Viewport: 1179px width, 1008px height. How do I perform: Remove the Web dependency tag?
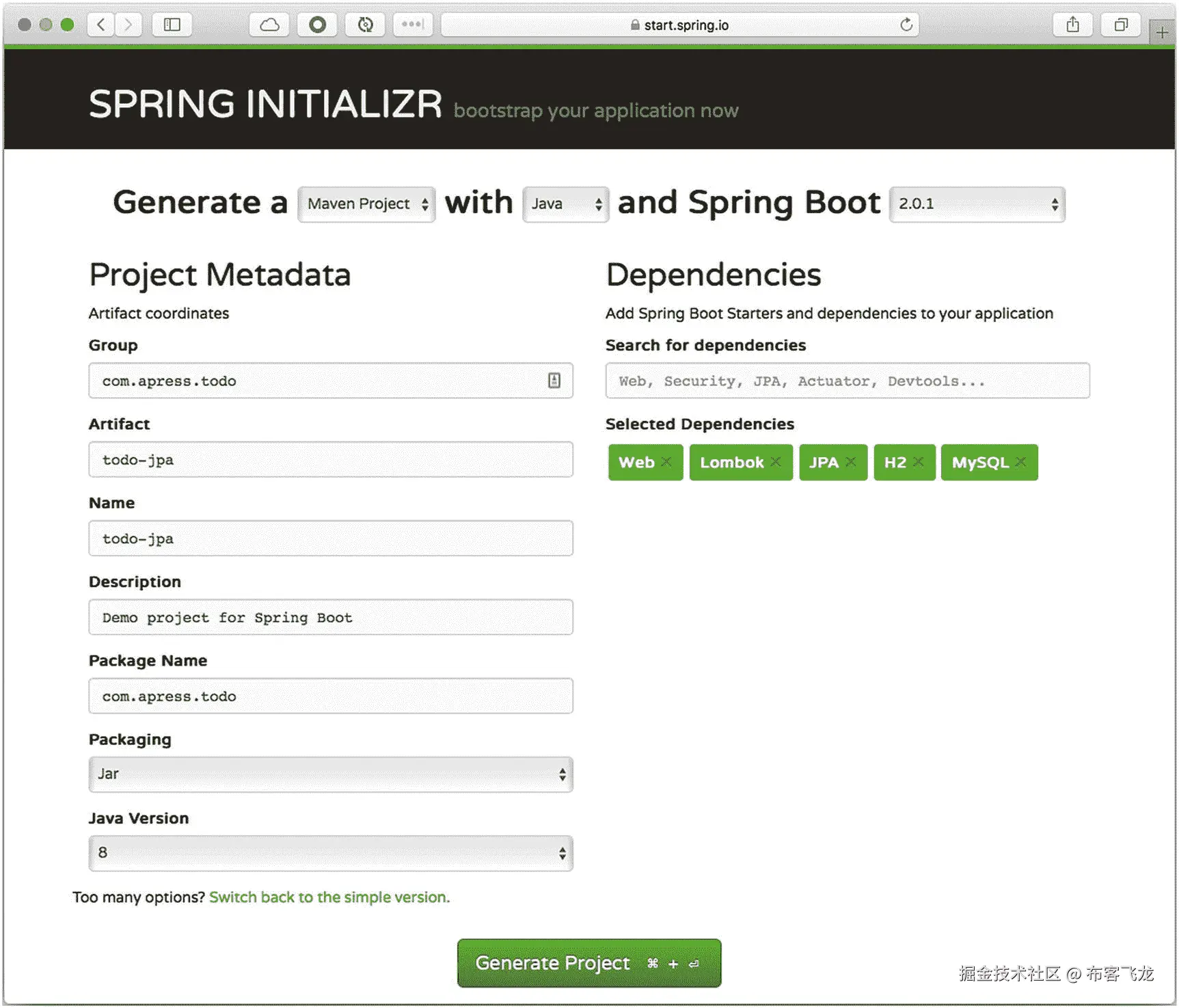[x=666, y=462]
